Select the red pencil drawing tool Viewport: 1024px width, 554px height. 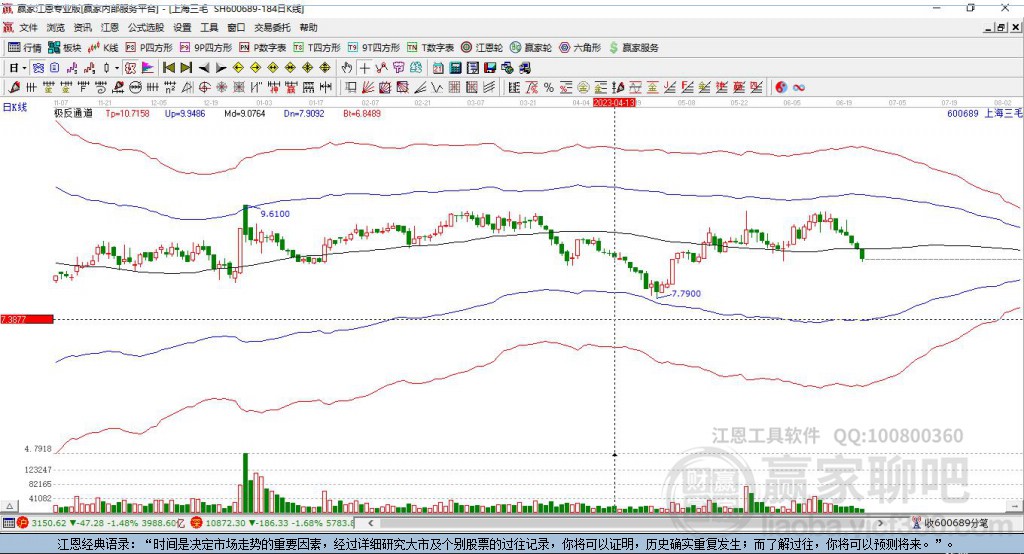14,87
